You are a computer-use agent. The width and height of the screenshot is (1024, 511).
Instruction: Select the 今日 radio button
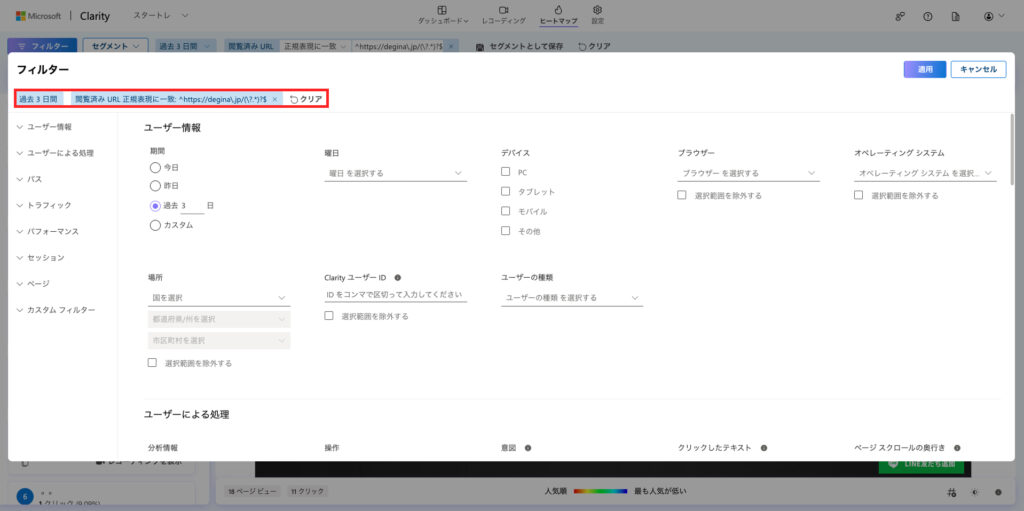click(155, 167)
